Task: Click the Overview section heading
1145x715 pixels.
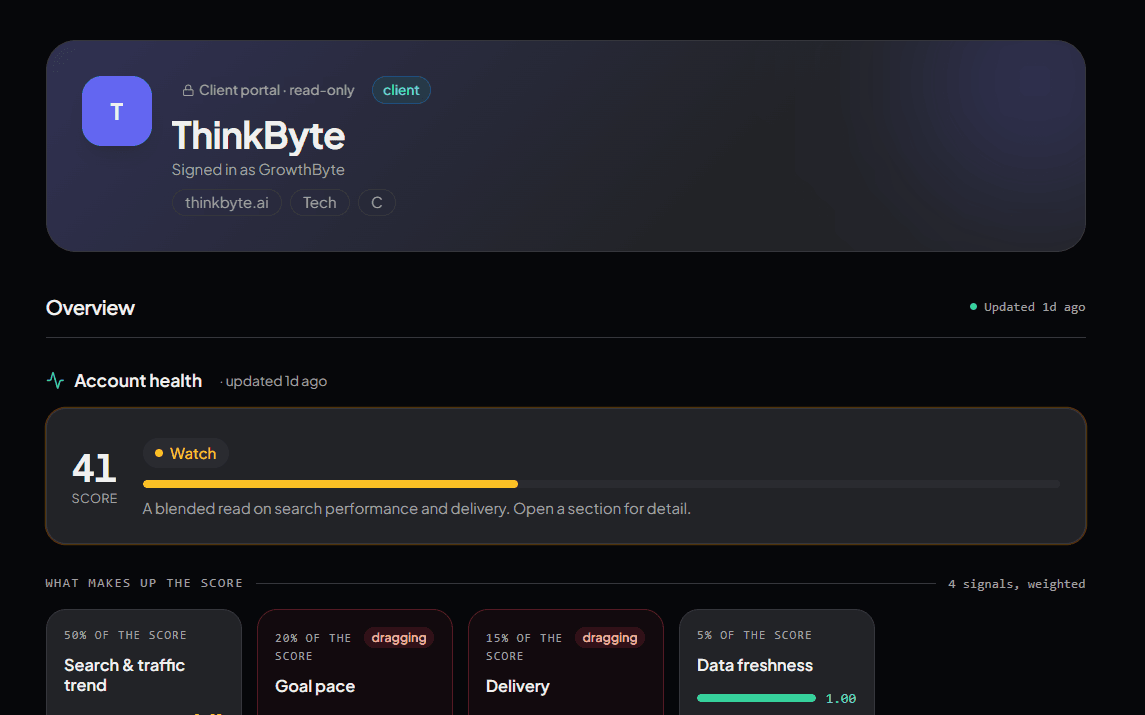Action: click(90, 307)
